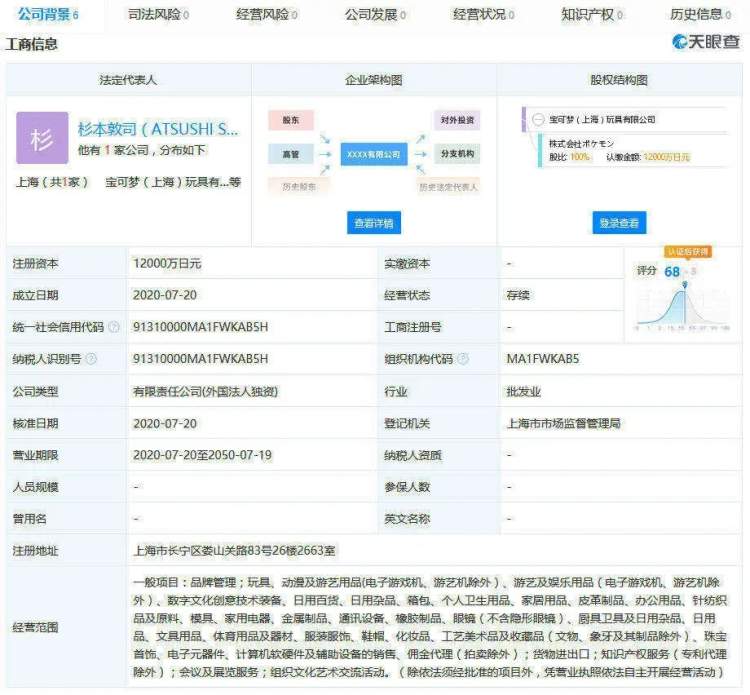750x695 pixels.
Task: Click help icon beside 纳税人识别号
Action: (x=91, y=359)
